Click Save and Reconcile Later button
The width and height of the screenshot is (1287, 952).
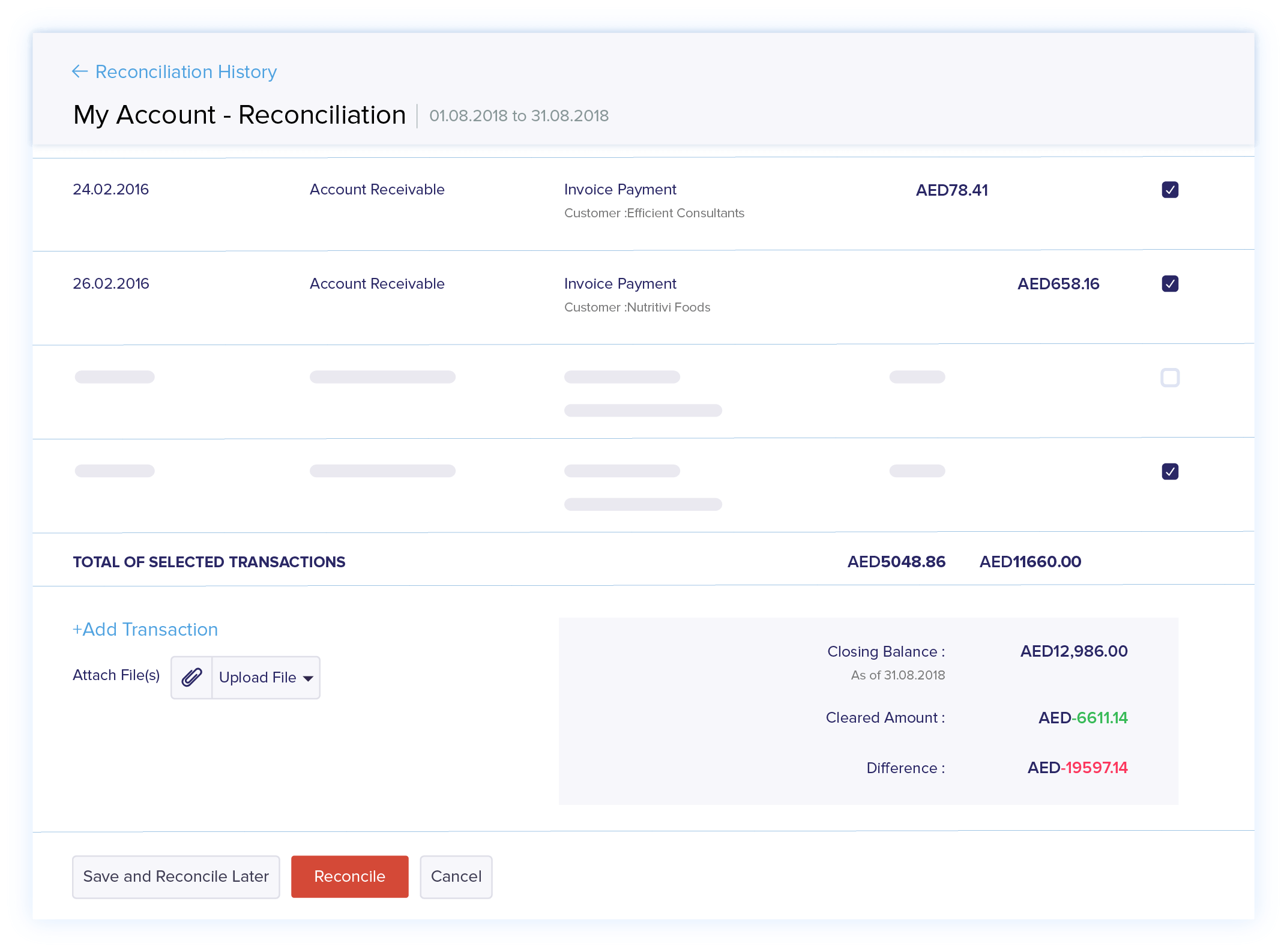pos(176,876)
